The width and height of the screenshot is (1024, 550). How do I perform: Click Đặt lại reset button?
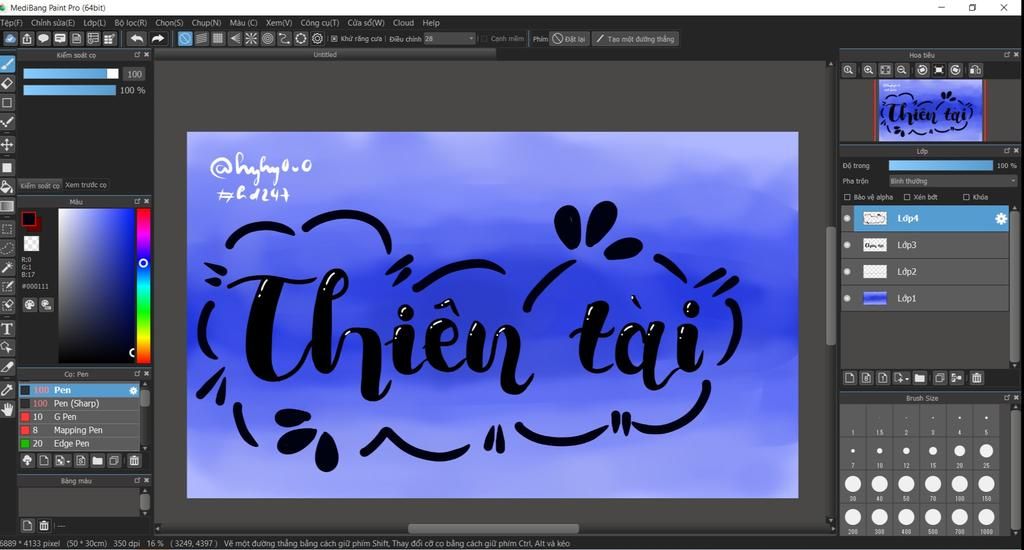tap(569, 39)
